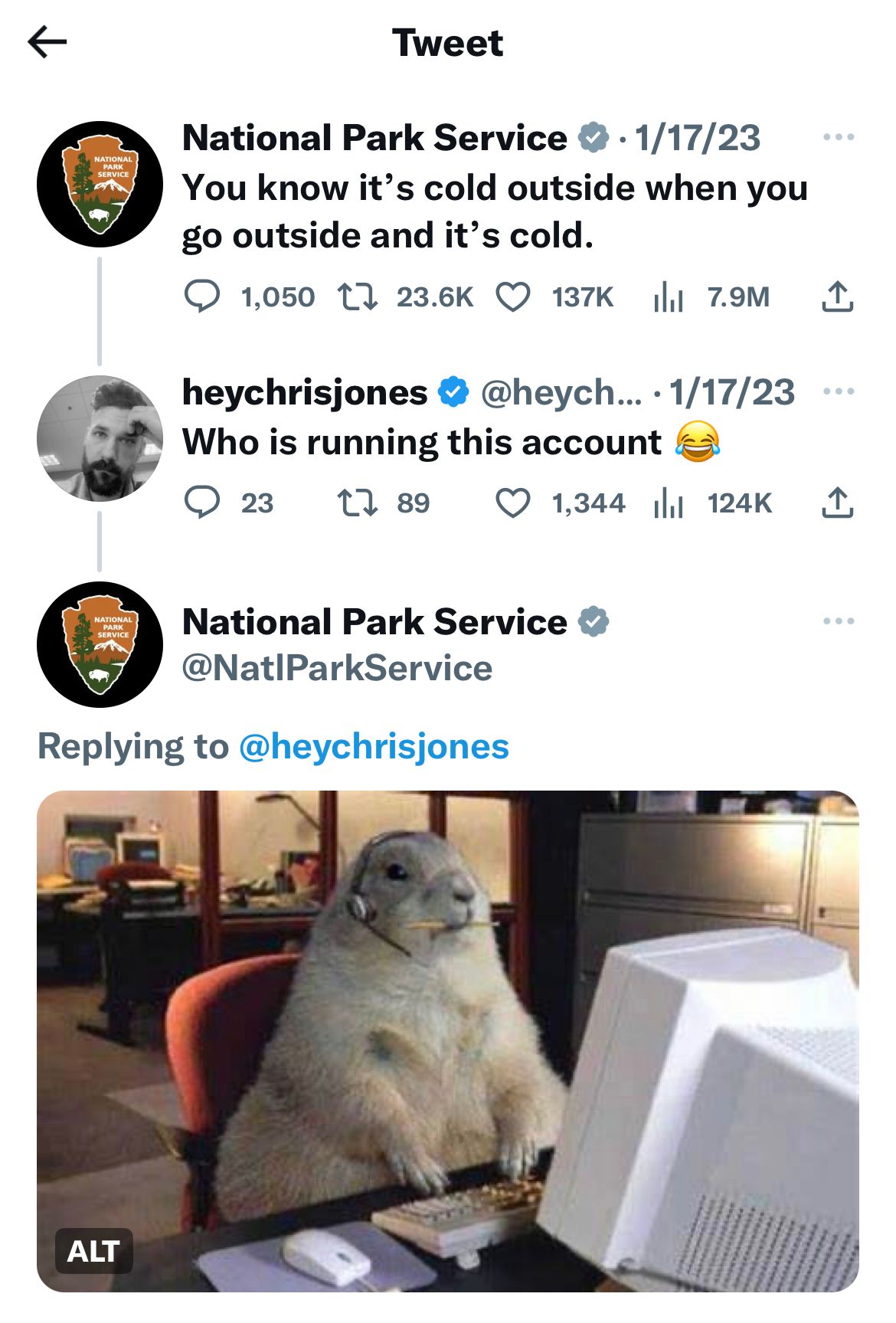896x1323 pixels.
Task: Open more options on first NPS tweet
Action: [839, 137]
